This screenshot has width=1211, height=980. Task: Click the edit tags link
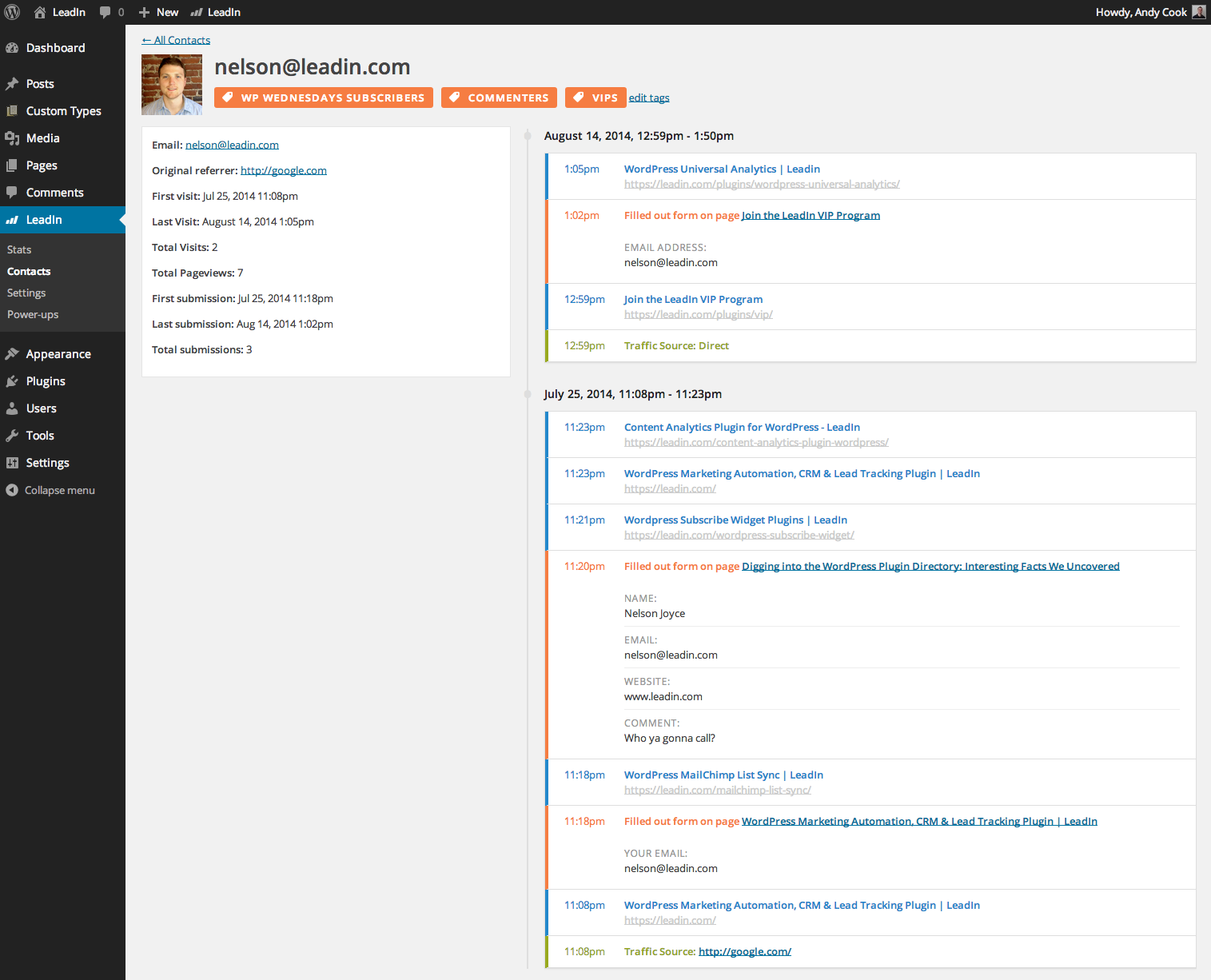648,98
